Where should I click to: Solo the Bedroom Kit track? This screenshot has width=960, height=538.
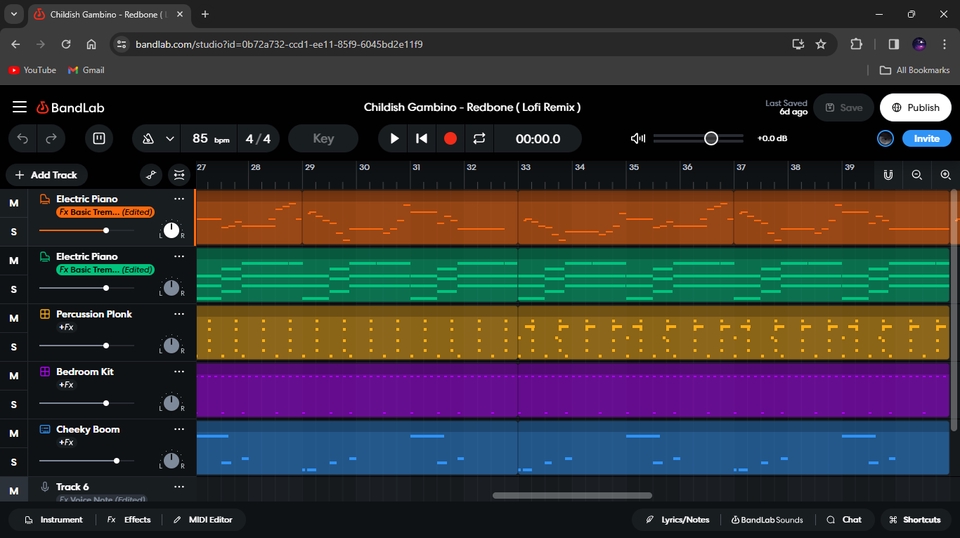pos(14,404)
